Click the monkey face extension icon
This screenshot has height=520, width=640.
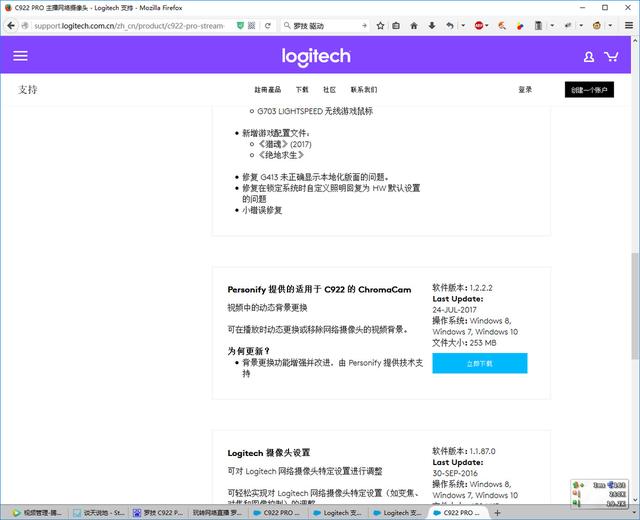(x=596, y=26)
